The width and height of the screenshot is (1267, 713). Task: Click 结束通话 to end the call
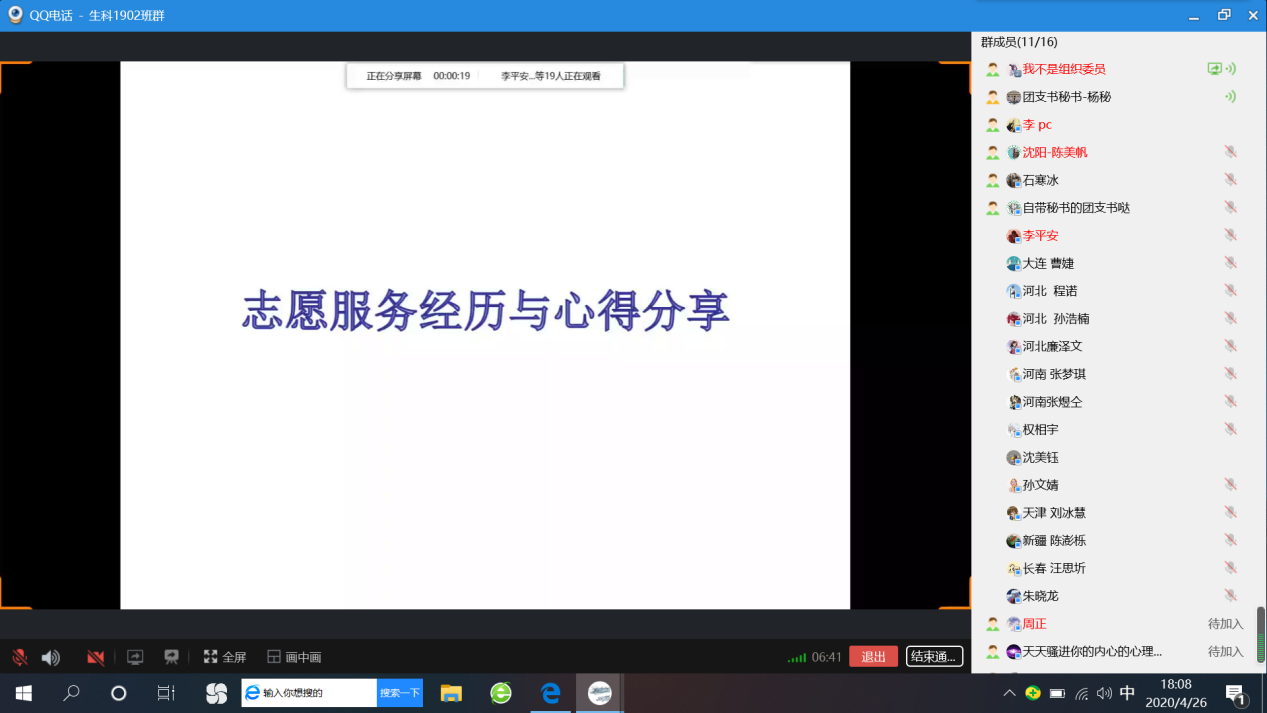pos(932,657)
